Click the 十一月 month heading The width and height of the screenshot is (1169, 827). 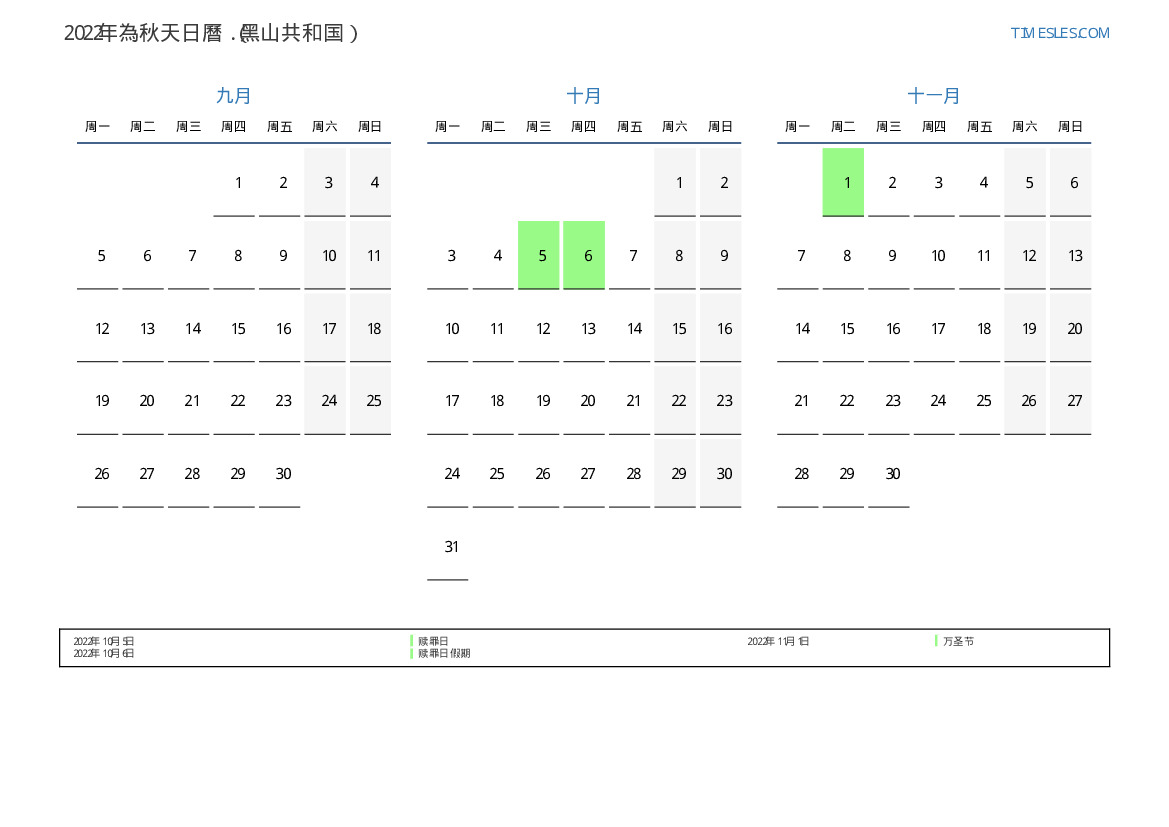tap(934, 96)
